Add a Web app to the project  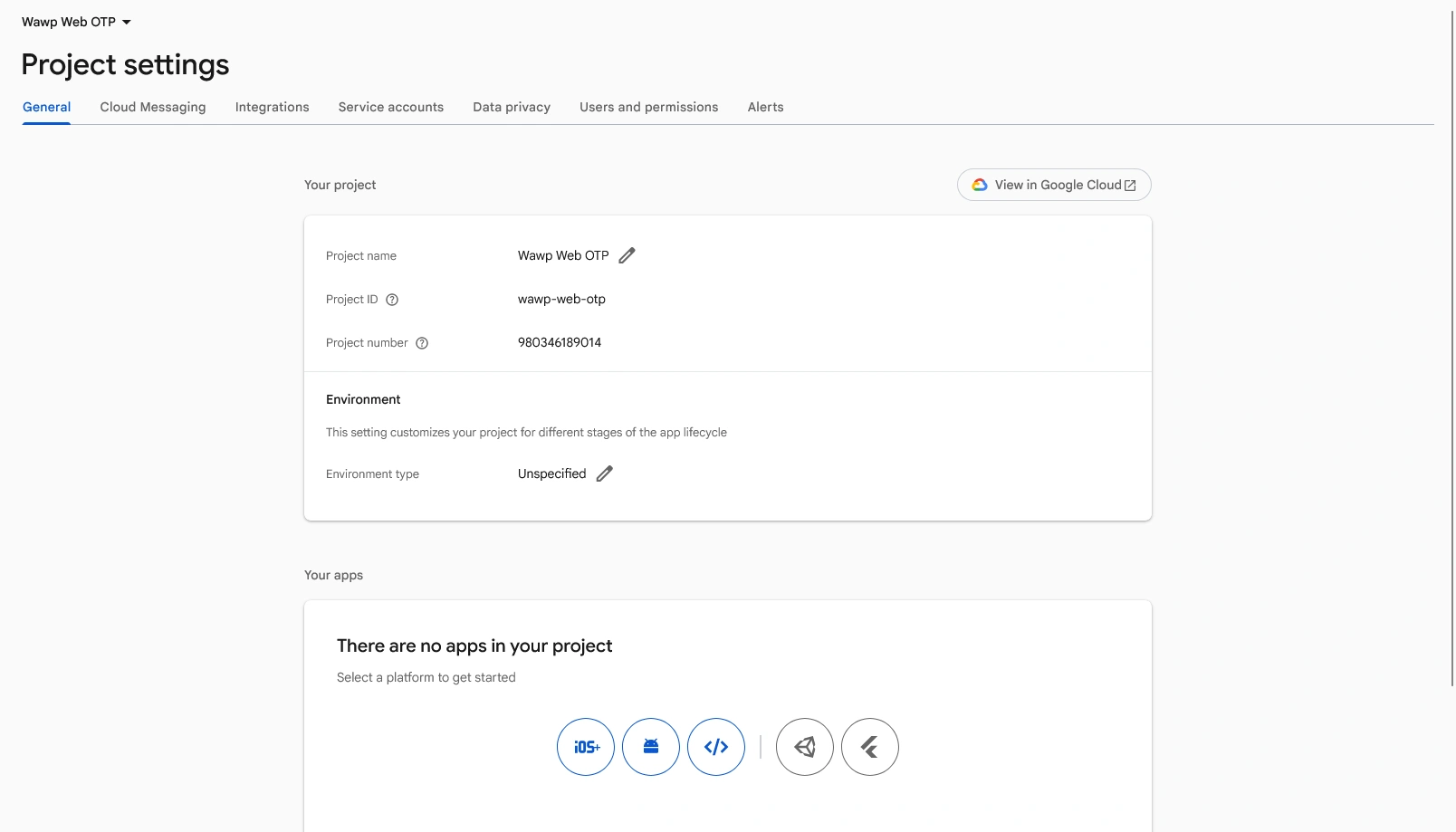[x=716, y=747]
